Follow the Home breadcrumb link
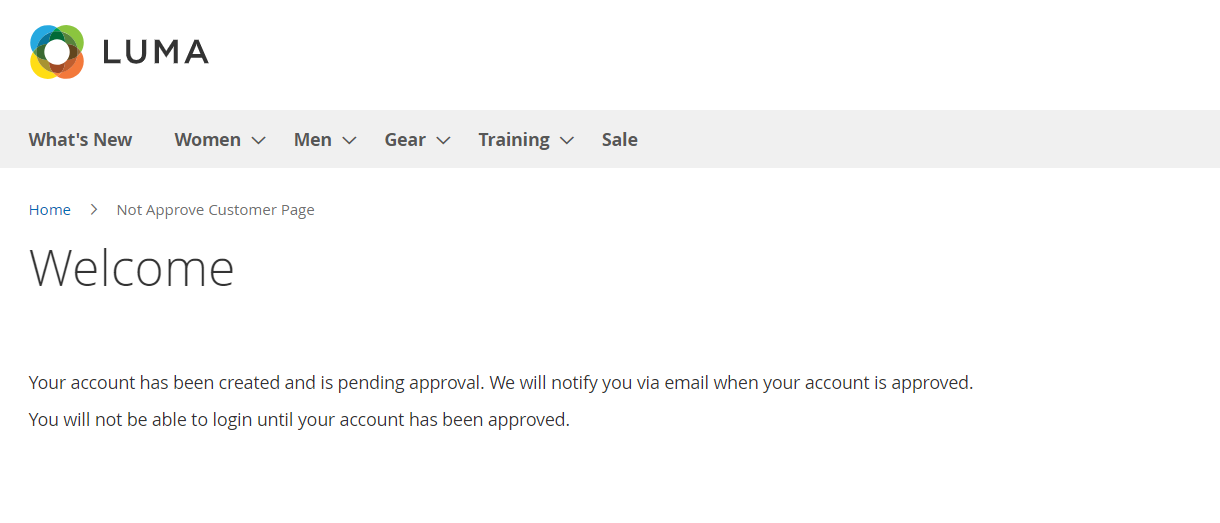 point(50,210)
